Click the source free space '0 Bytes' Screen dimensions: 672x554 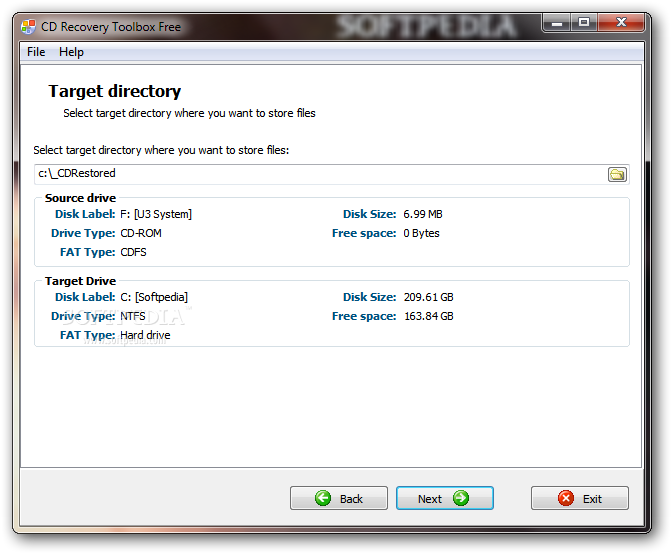(x=421, y=233)
